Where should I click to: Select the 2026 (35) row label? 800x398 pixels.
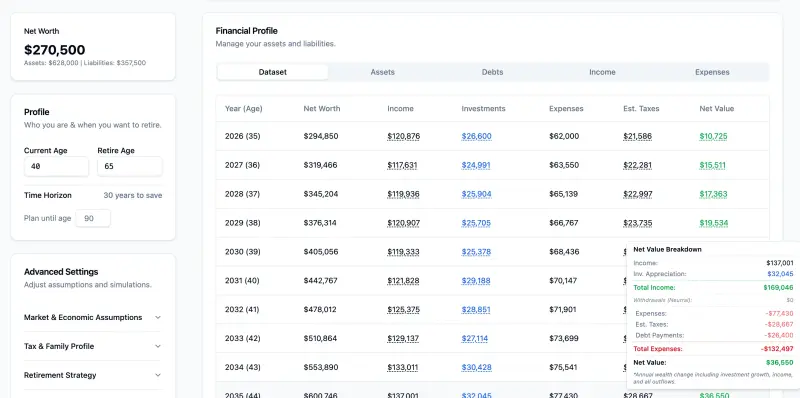(x=242, y=136)
